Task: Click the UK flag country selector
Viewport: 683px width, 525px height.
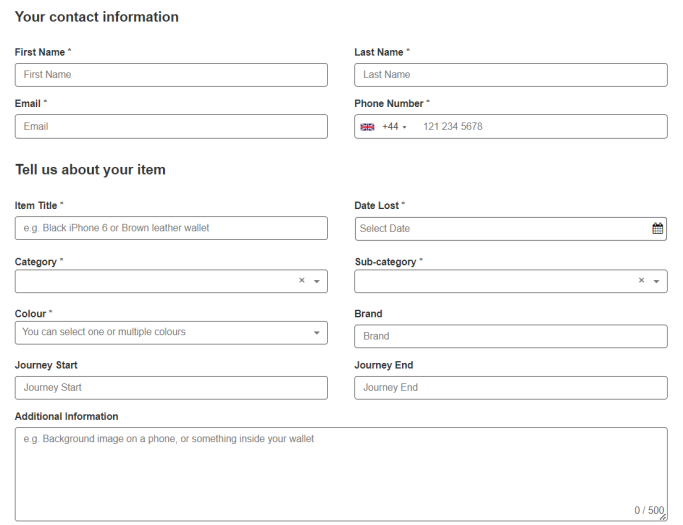Action: (367, 127)
